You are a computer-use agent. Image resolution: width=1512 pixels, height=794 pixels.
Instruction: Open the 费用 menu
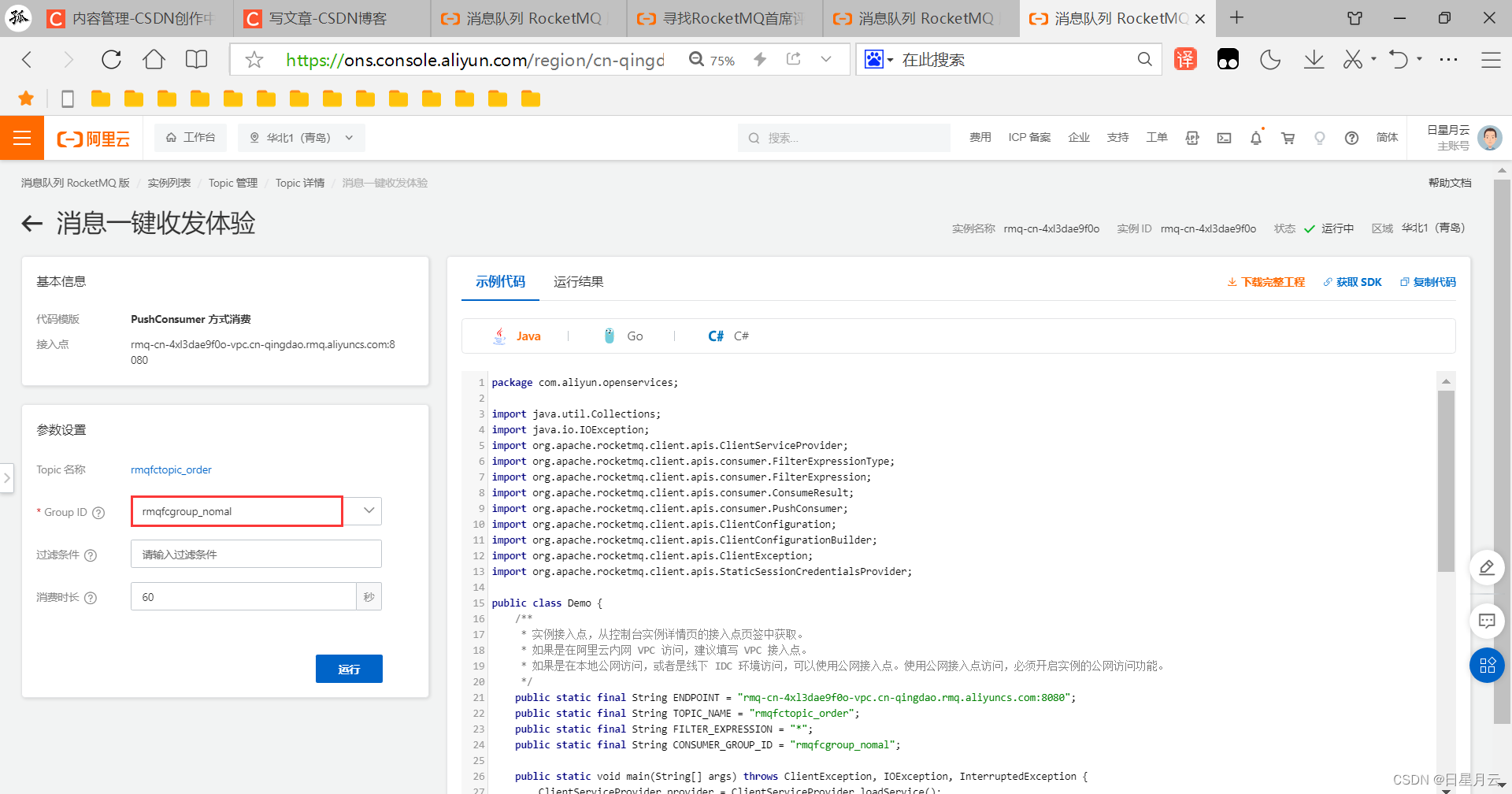tap(980, 137)
